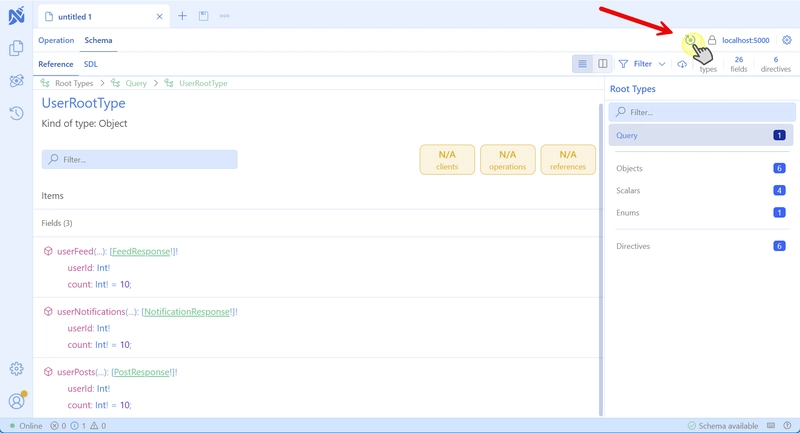The image size is (800, 433).
Task: Select the untitled 1 document tab
Action: (x=104, y=17)
